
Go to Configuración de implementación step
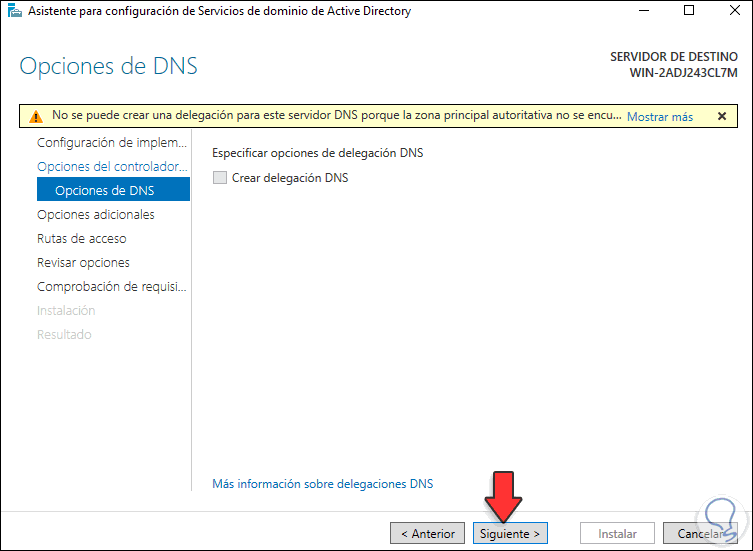[112, 143]
